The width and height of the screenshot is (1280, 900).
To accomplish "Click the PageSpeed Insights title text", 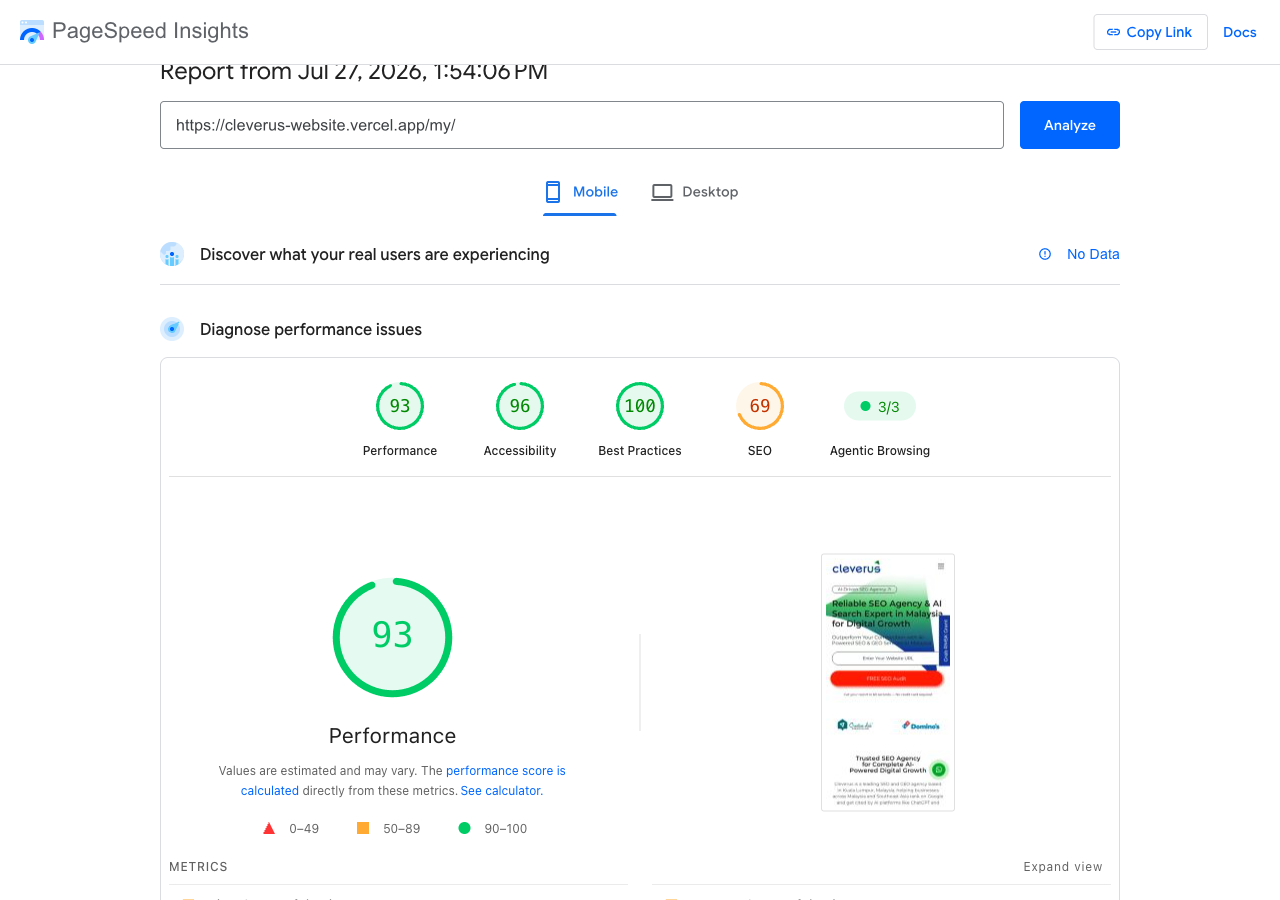I will point(150,31).
